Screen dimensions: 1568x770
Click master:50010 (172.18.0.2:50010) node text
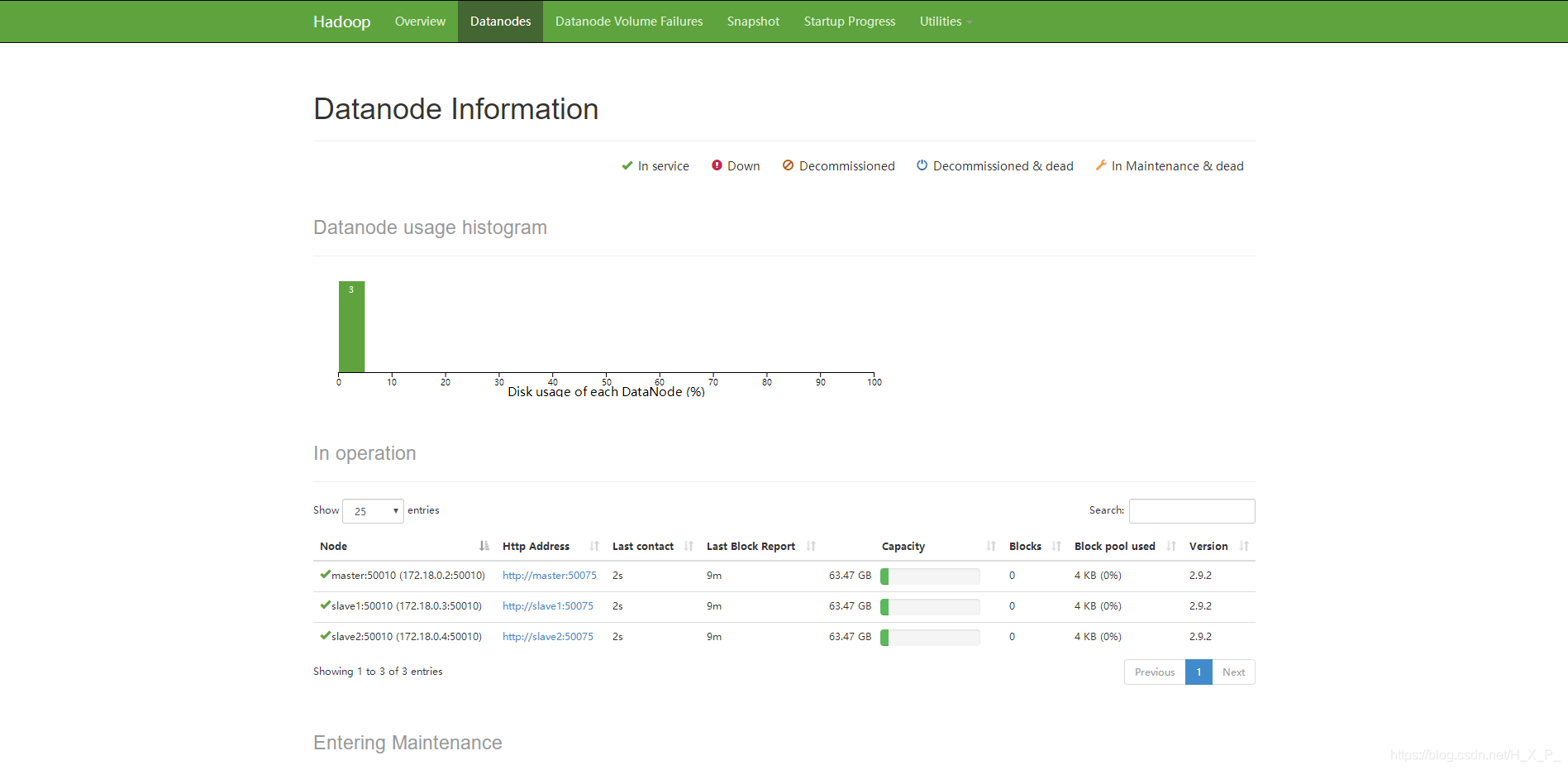click(x=408, y=576)
